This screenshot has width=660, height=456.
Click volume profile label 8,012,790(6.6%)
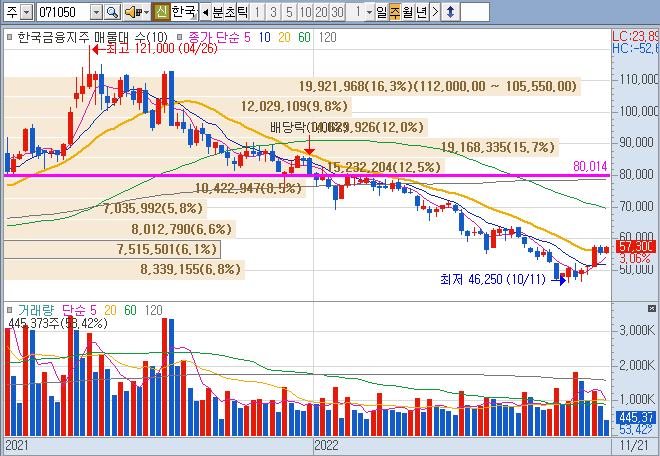coord(181,229)
